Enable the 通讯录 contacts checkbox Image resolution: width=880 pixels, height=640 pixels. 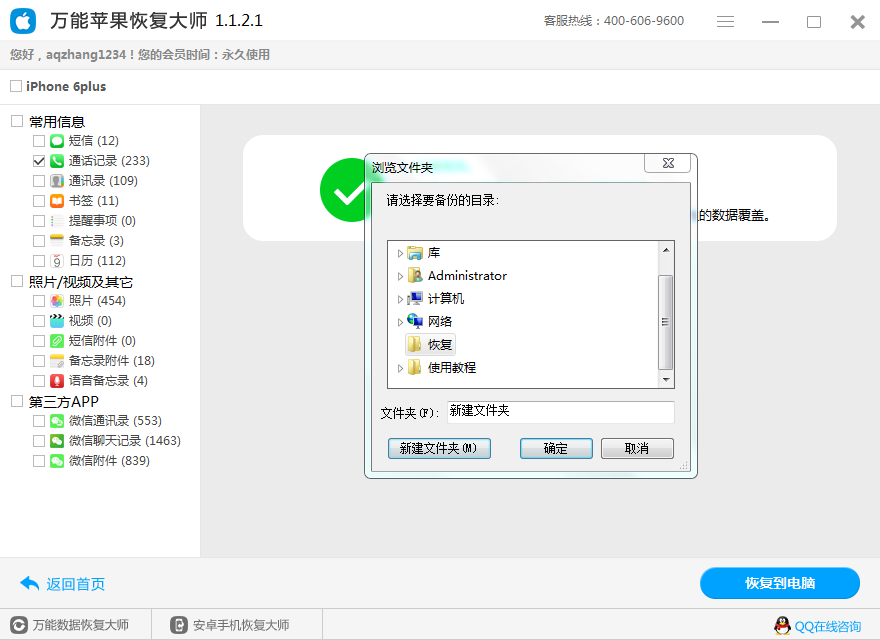click(38, 180)
